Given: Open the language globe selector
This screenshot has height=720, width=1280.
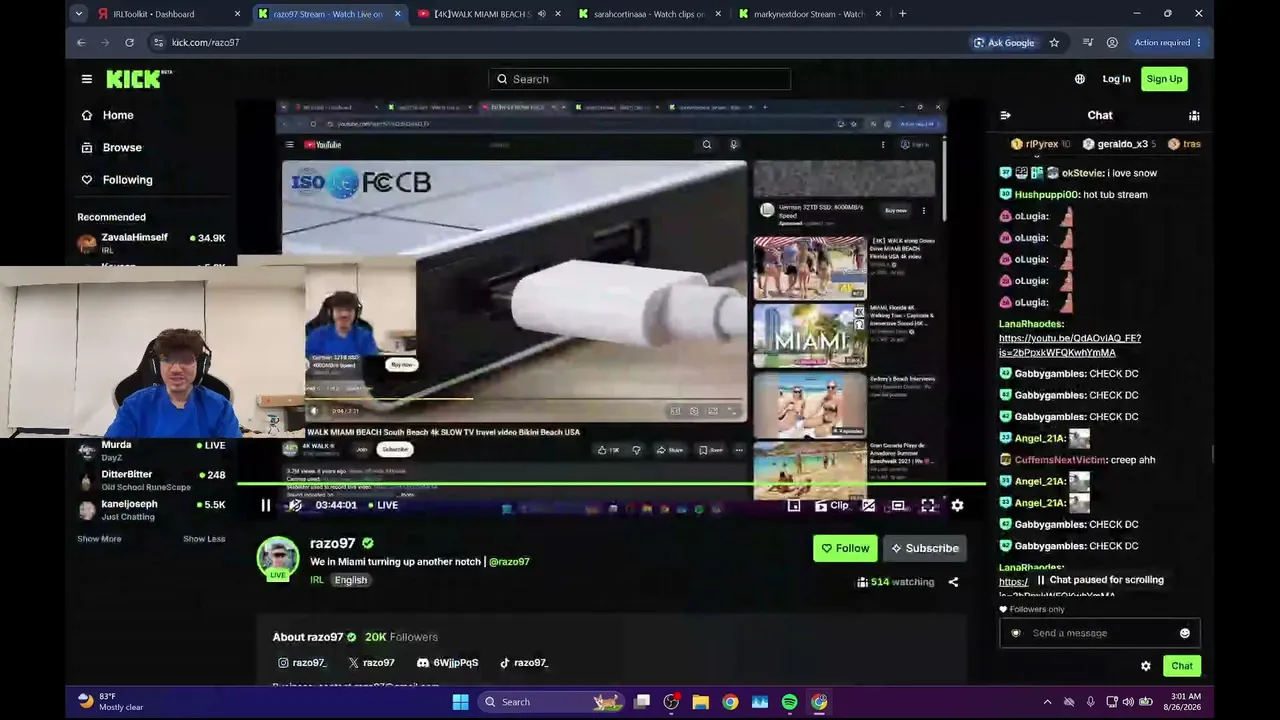Looking at the screenshot, I should [1080, 79].
